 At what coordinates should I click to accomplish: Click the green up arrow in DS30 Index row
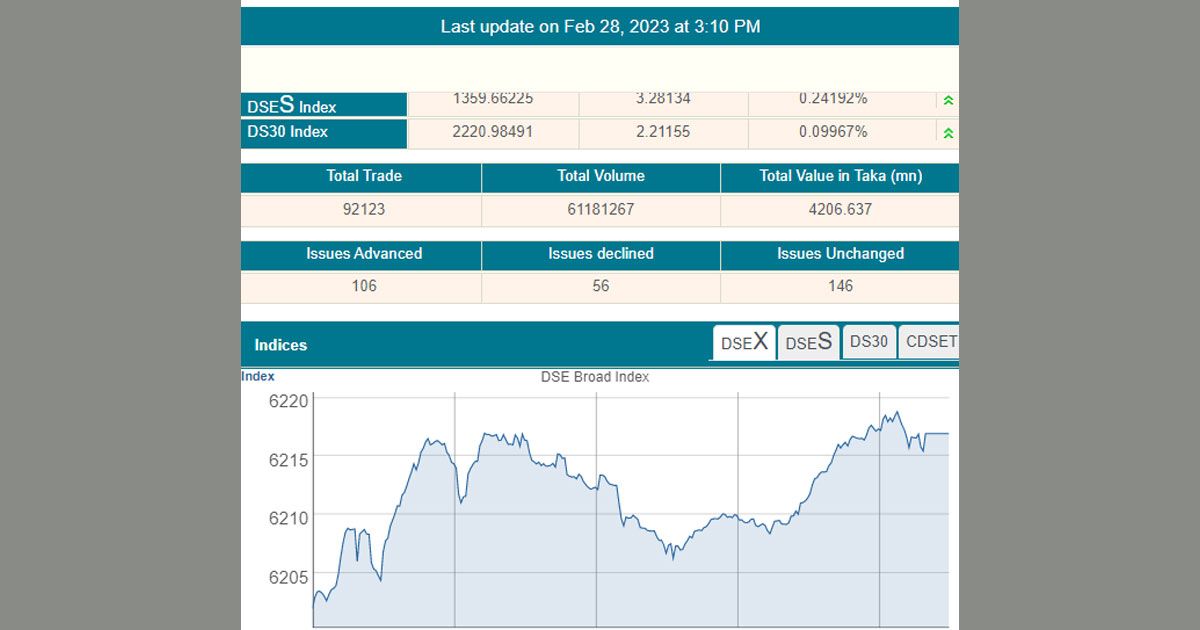(948, 133)
